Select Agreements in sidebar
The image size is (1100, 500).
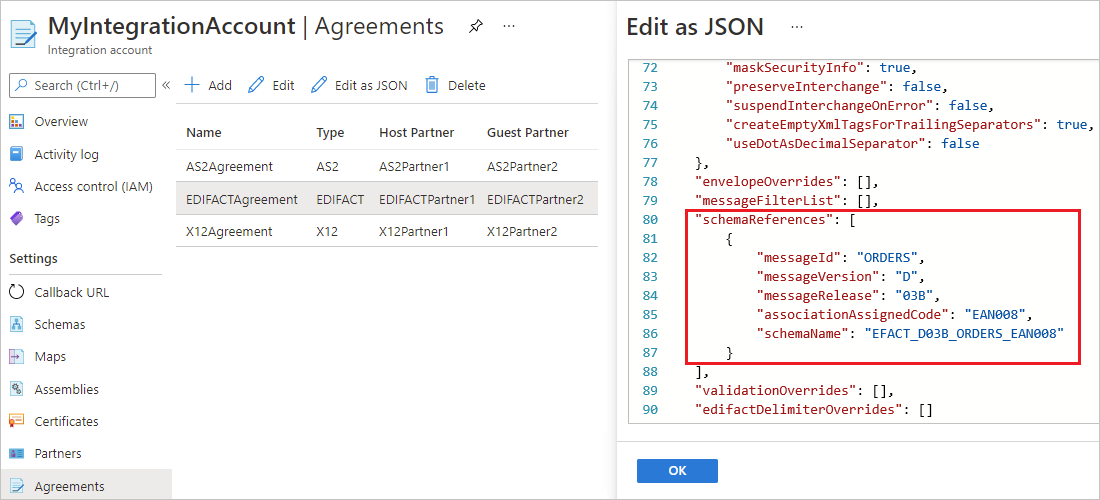[x=69, y=486]
